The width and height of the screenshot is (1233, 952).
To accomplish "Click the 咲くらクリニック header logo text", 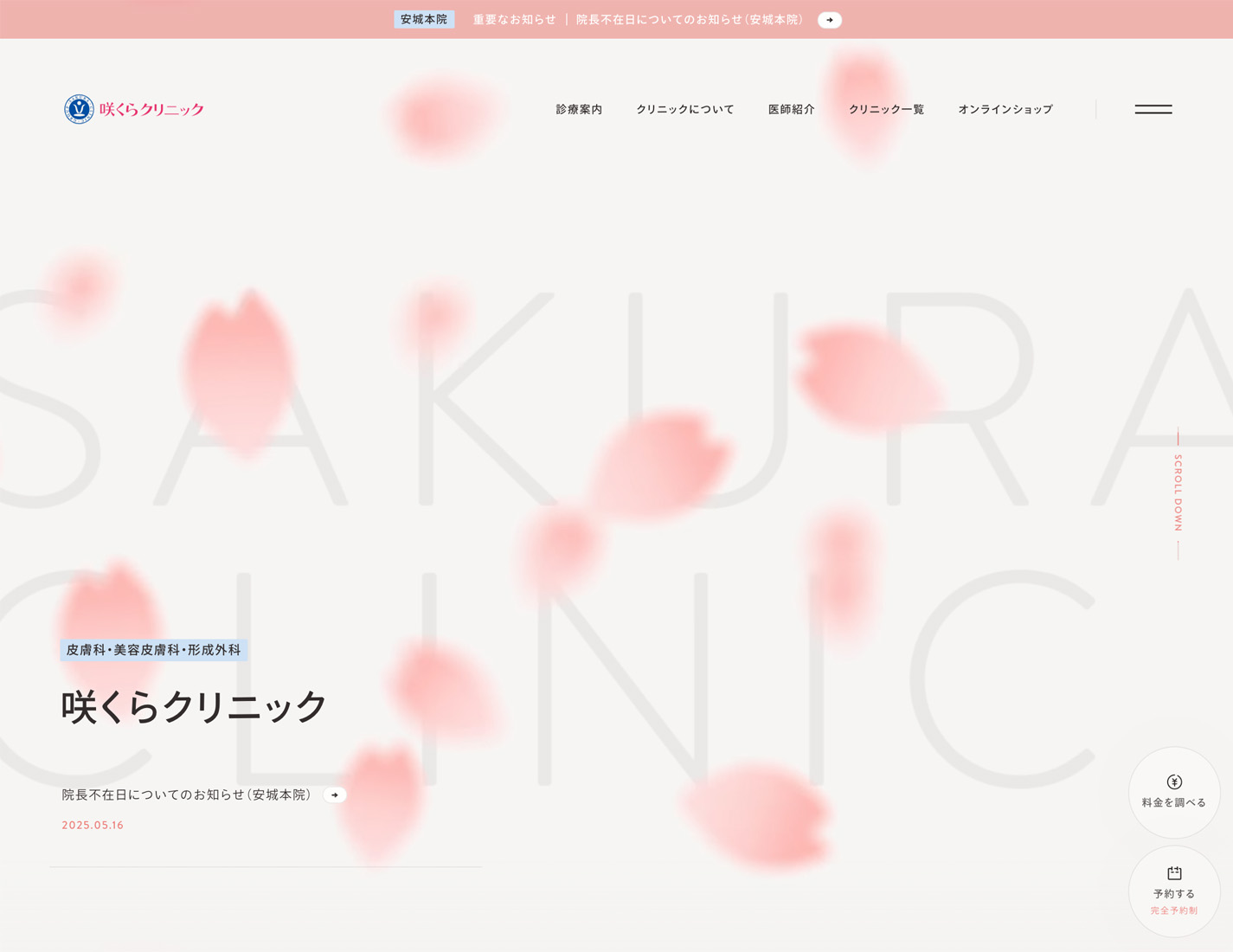I will tap(151, 109).
